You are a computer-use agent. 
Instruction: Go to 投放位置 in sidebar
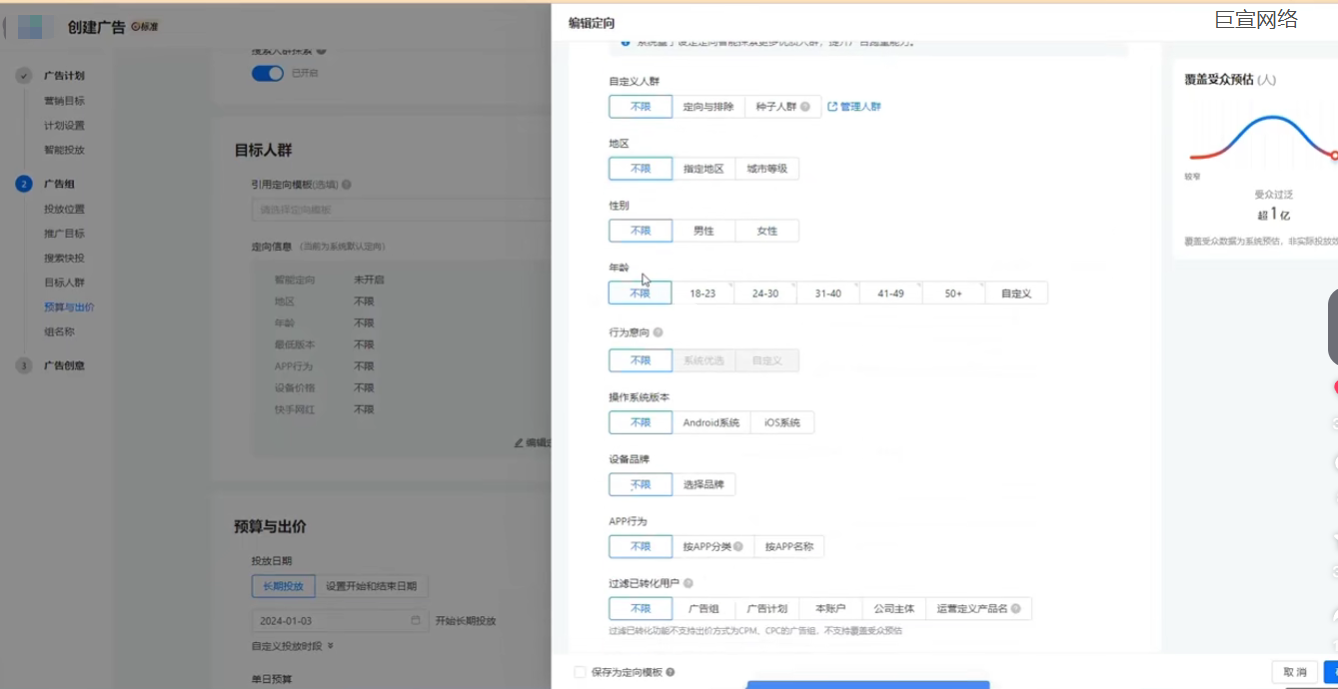click(x=64, y=209)
